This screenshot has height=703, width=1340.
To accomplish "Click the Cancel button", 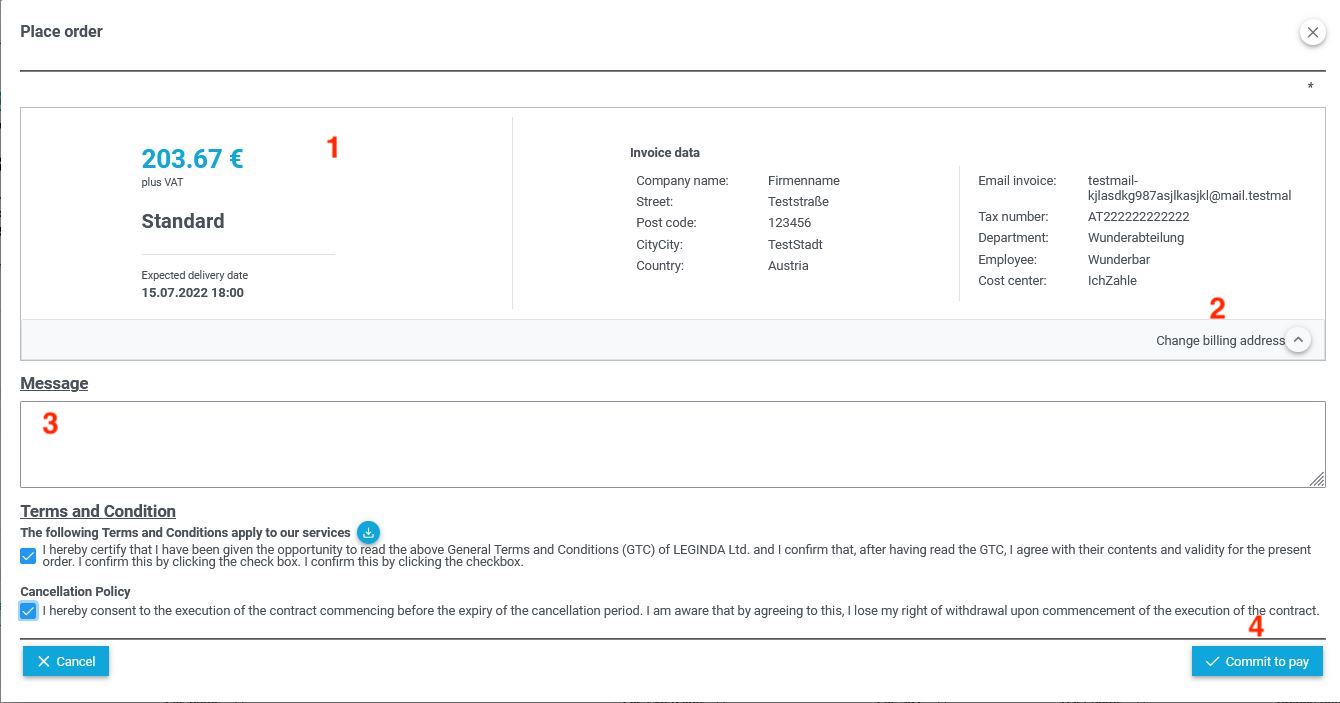I will tap(66, 661).
